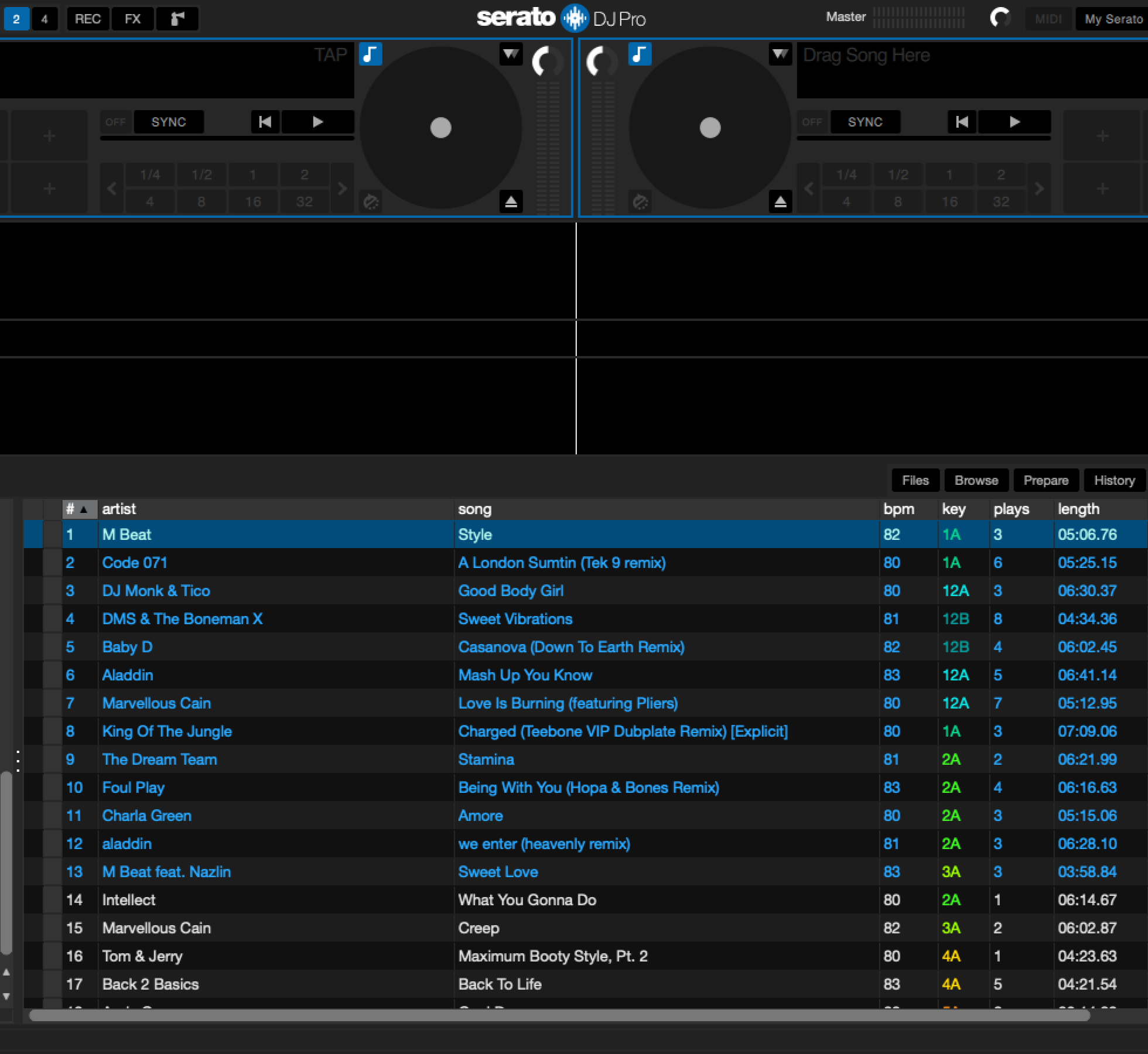Open the sampler panel icon in top bar
This screenshot has width=1148, height=1054.
(x=177, y=19)
